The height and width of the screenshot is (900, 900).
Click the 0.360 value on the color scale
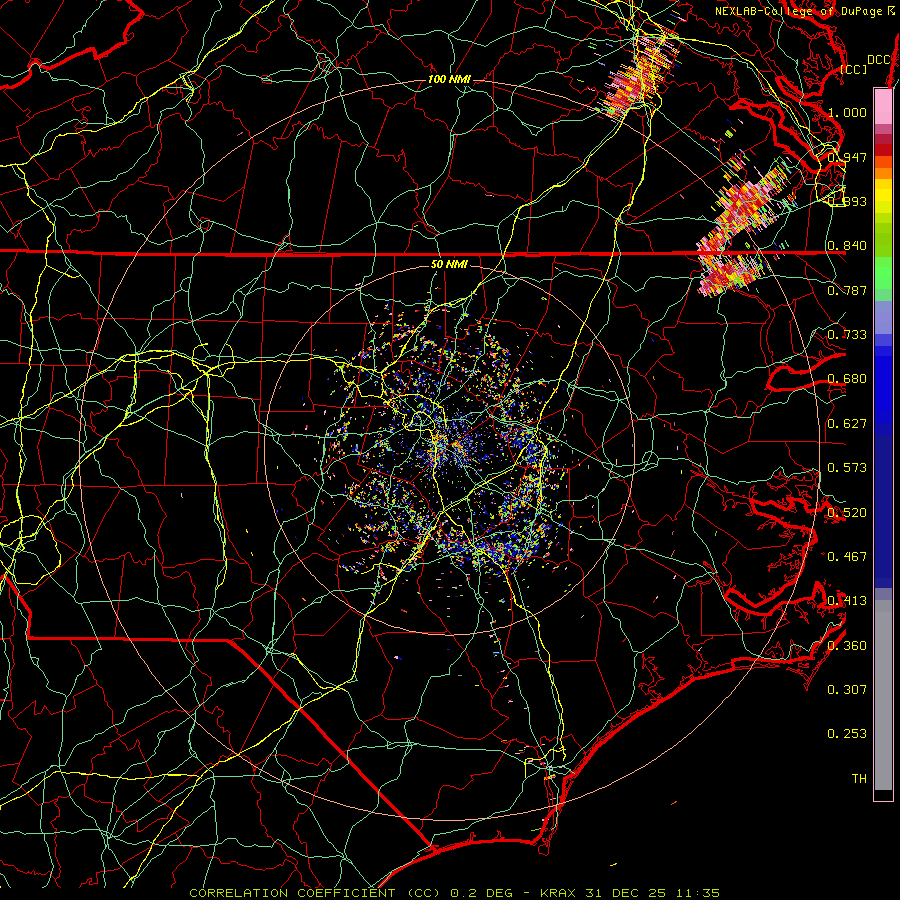click(x=847, y=646)
